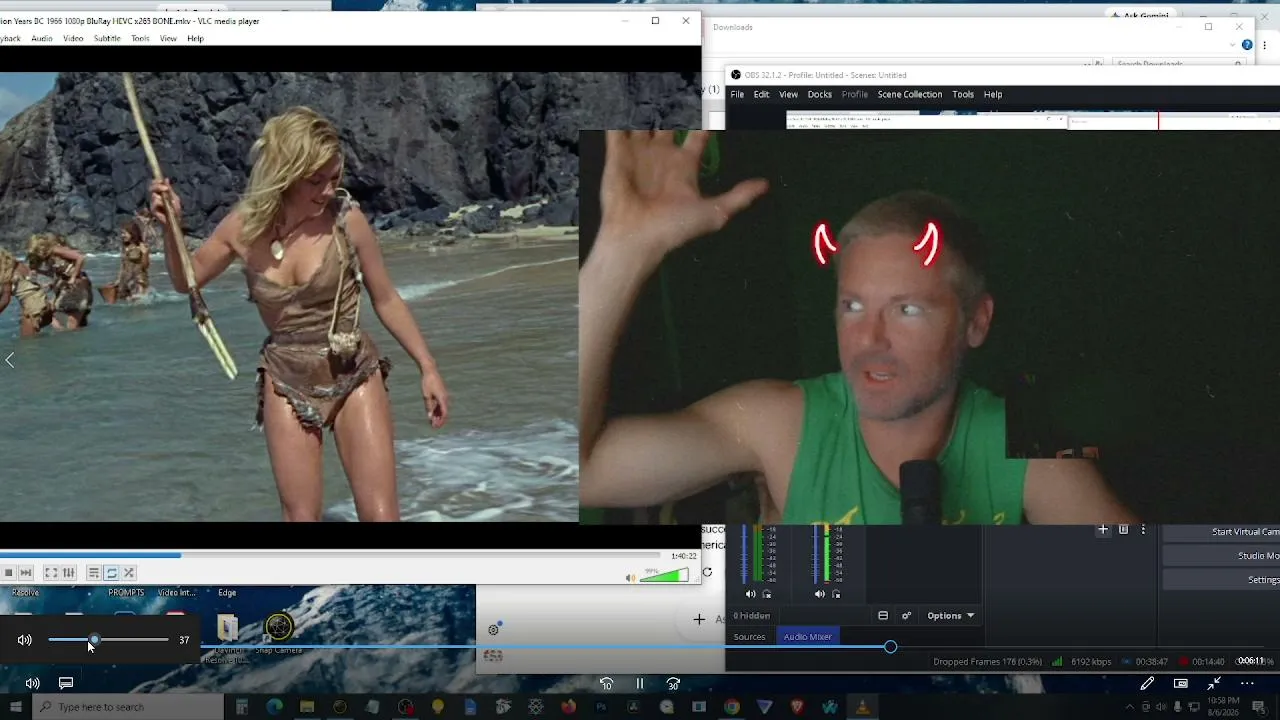Open the Audio menu in VLC
1280x720 pixels.
point(42,39)
